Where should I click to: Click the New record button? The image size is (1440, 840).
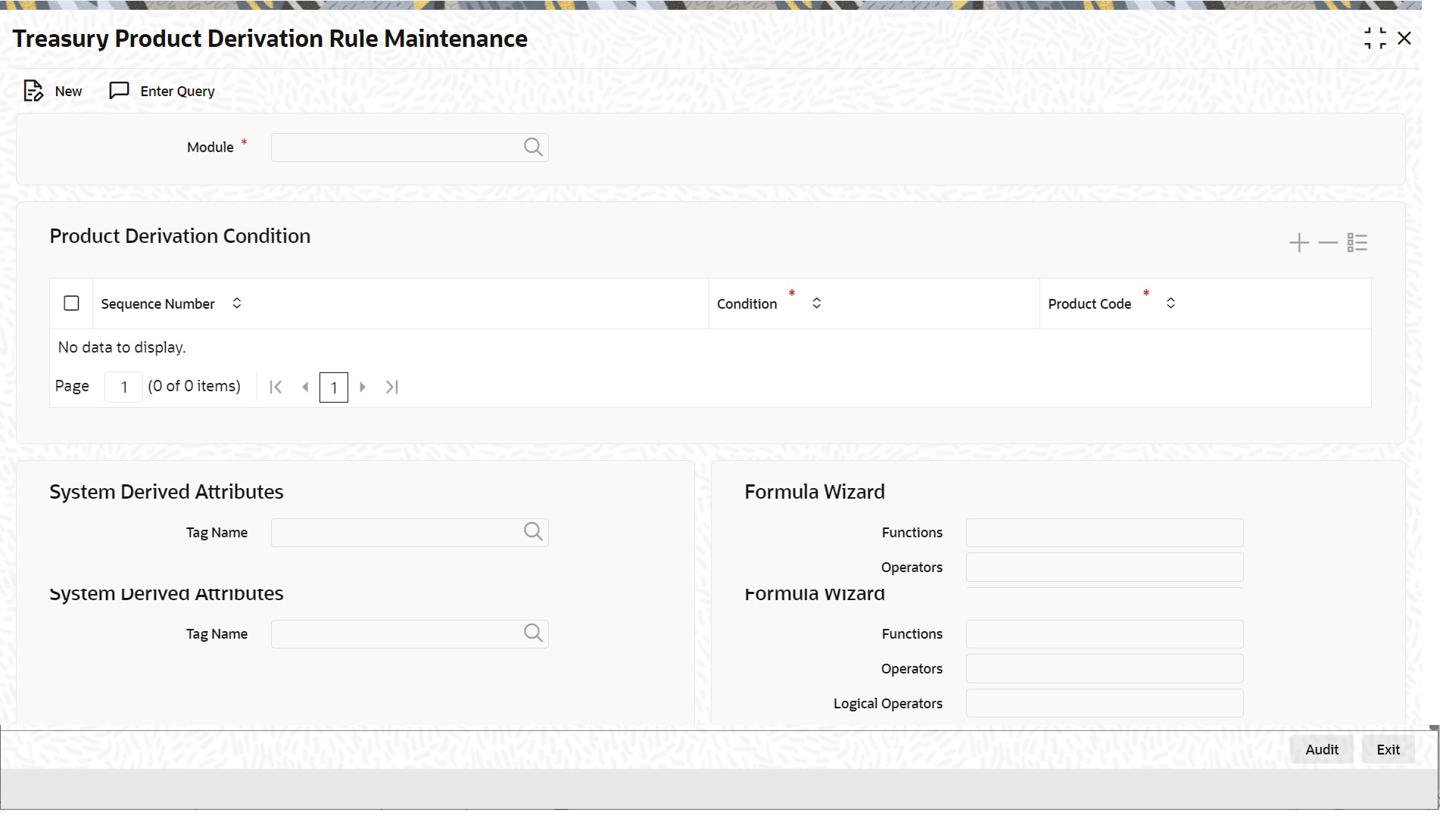point(53,91)
